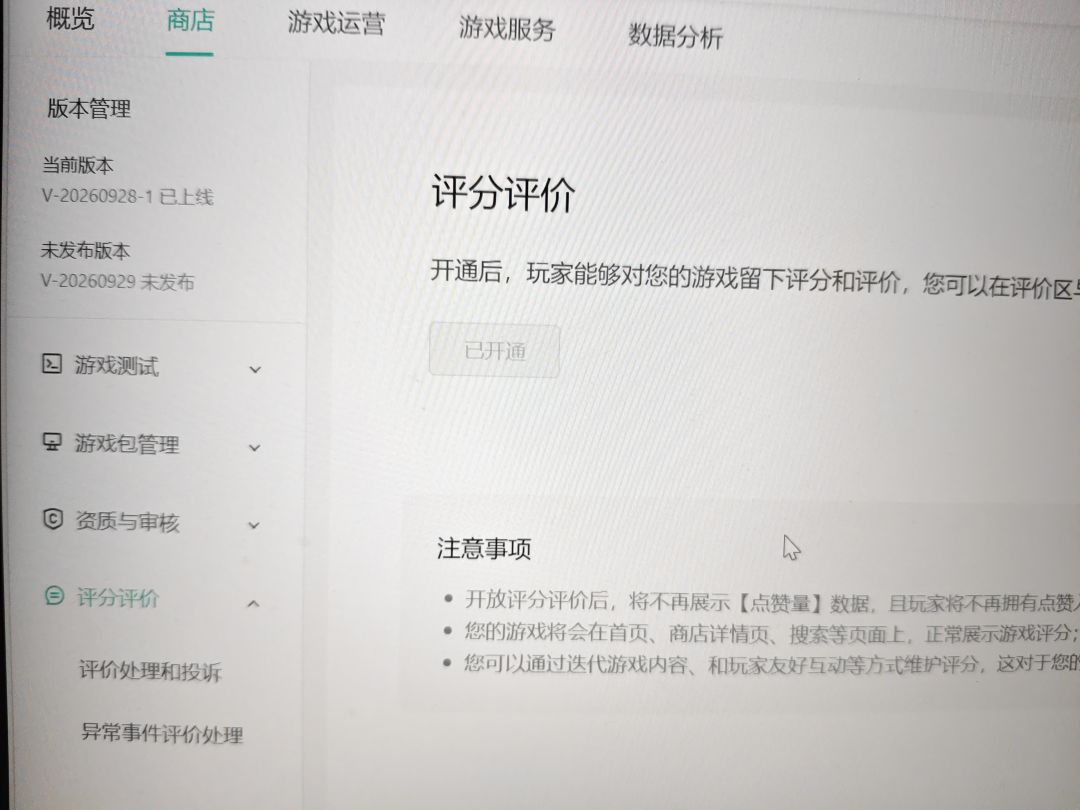
Task: Open the 游戏运营 tab
Action: 336,23
